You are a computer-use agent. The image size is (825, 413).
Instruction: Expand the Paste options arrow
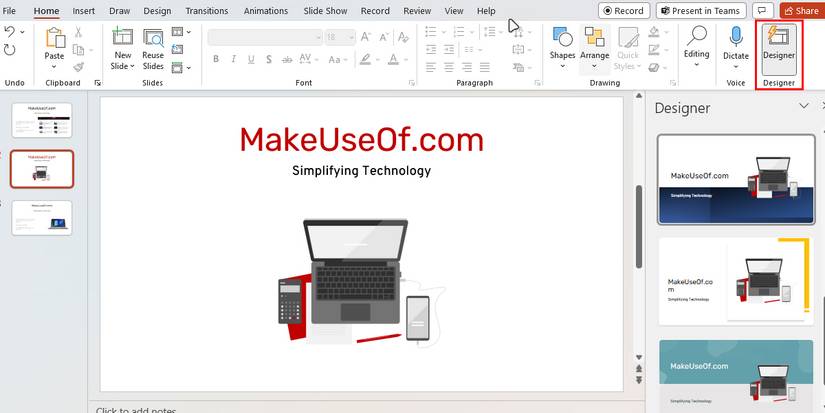tap(54, 67)
